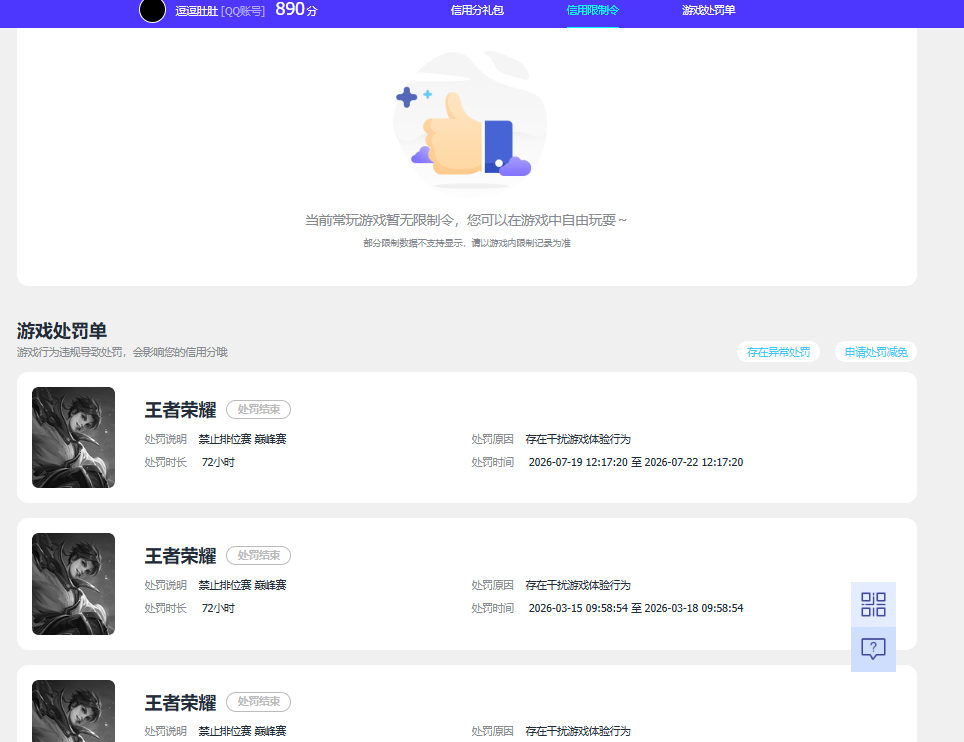Switch to the 信用限制令 tab
964x742 pixels.
[593, 10]
